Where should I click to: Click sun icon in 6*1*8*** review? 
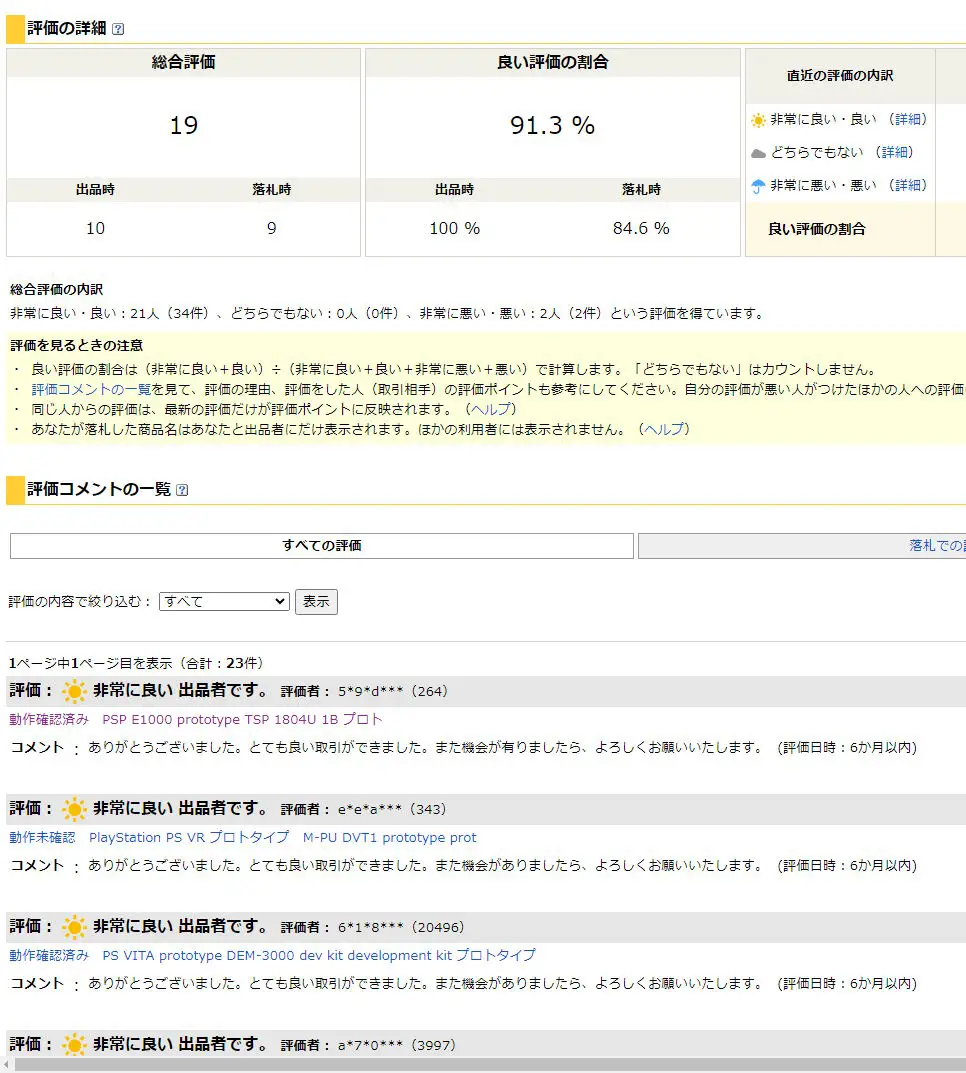[x=74, y=927]
